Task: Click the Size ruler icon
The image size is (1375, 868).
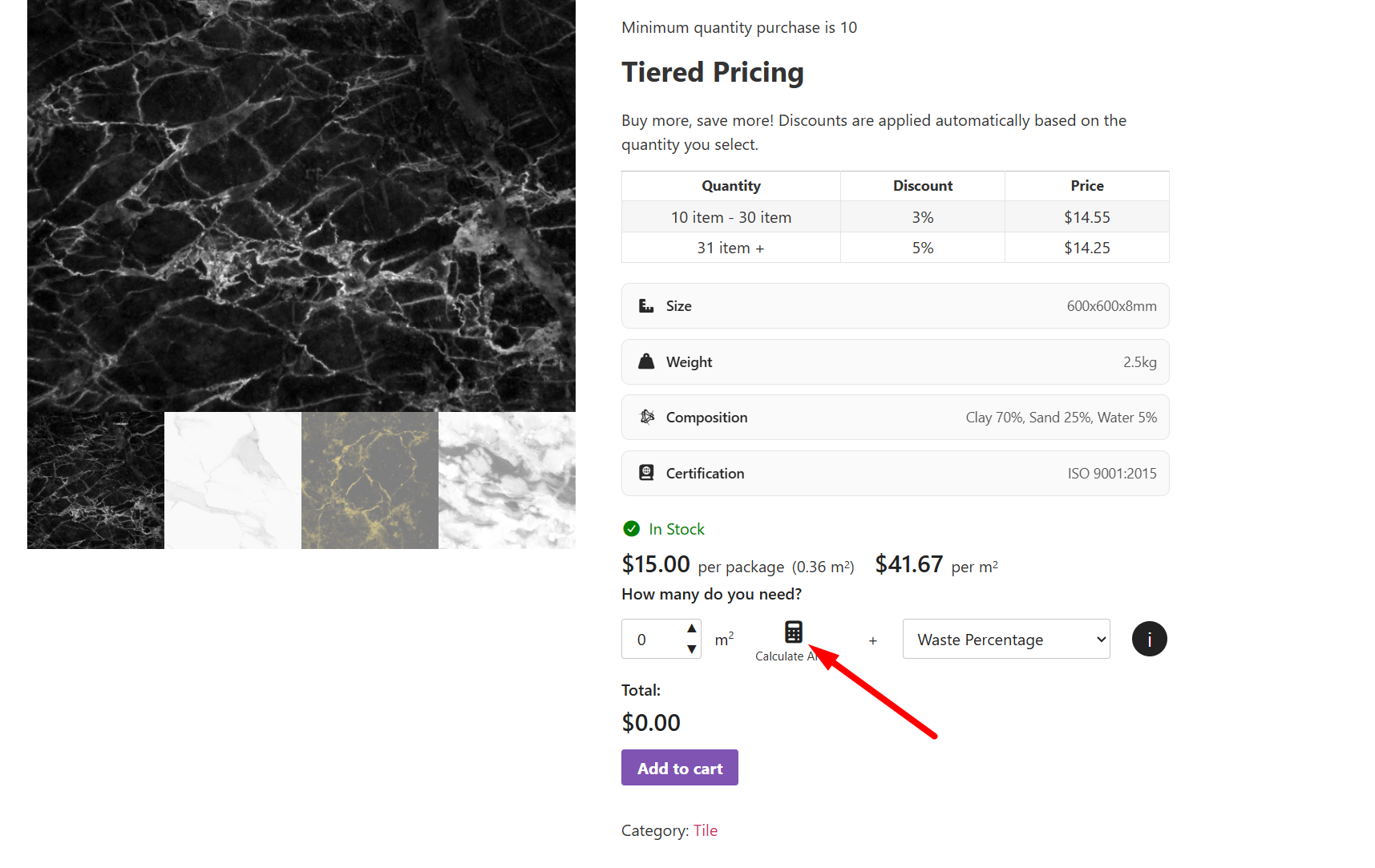Action: click(646, 306)
